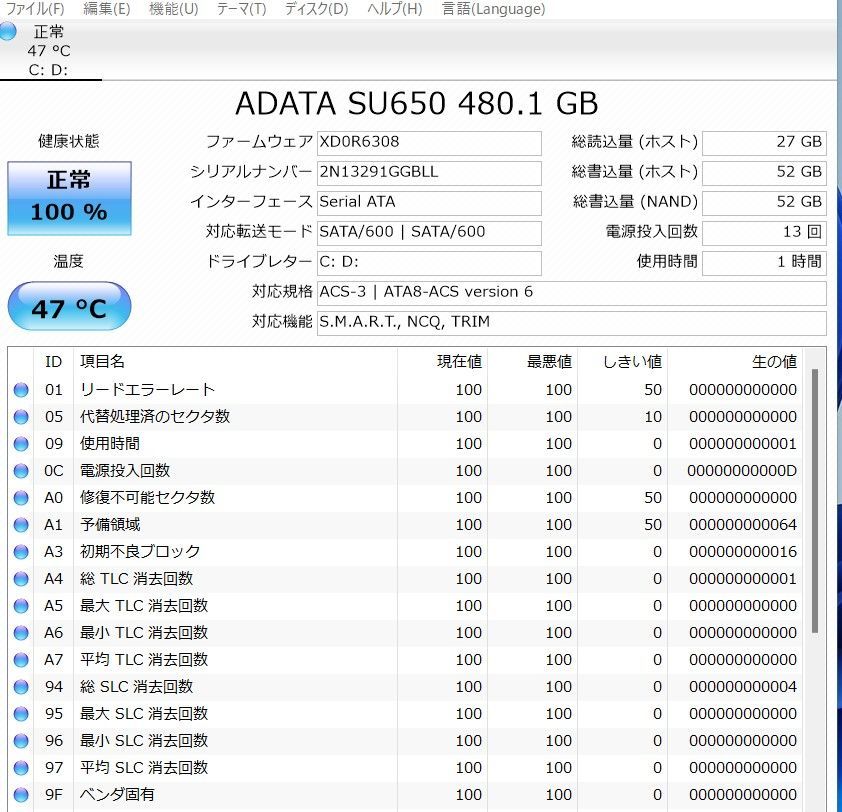
Task: Click the interface field Serial ATA
Action: pyautogui.click(x=429, y=203)
